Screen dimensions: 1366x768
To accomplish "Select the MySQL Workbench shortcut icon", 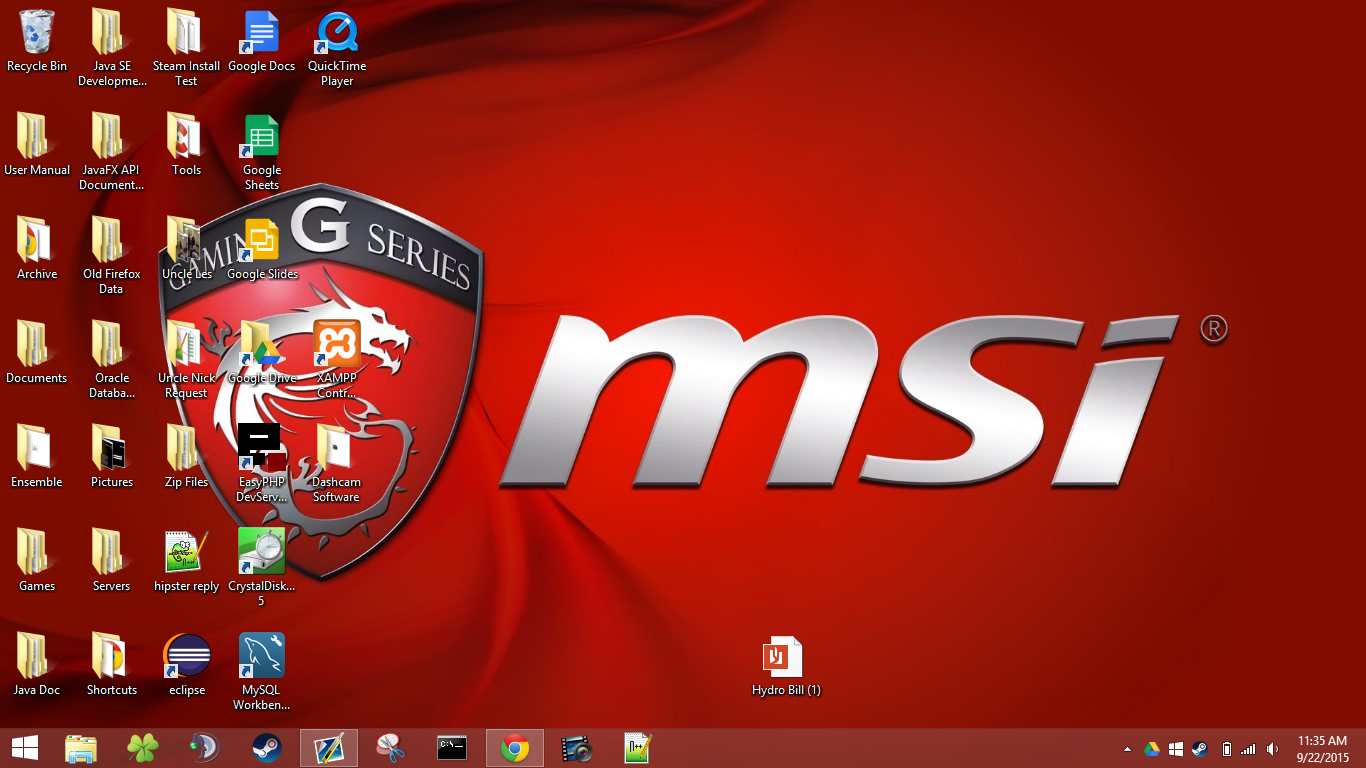I will 262,672.
